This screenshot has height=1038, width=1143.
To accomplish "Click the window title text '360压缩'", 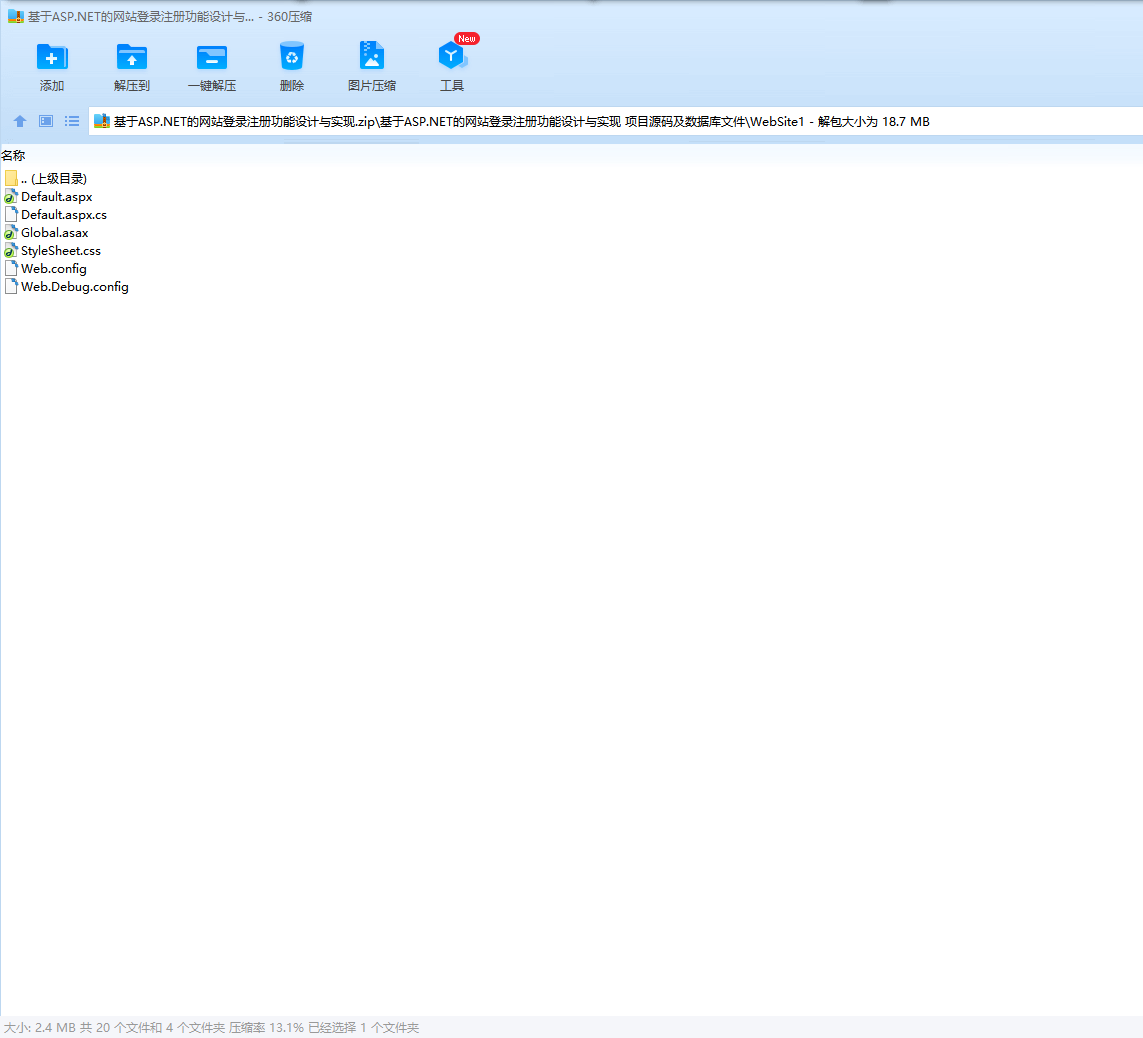I will click(x=289, y=16).
